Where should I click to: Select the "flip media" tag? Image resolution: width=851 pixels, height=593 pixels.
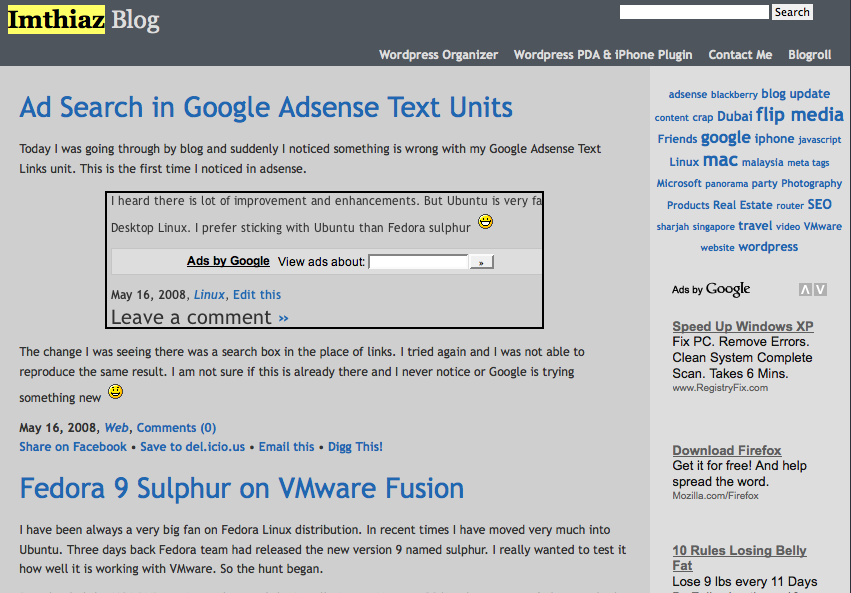pyautogui.click(x=800, y=115)
